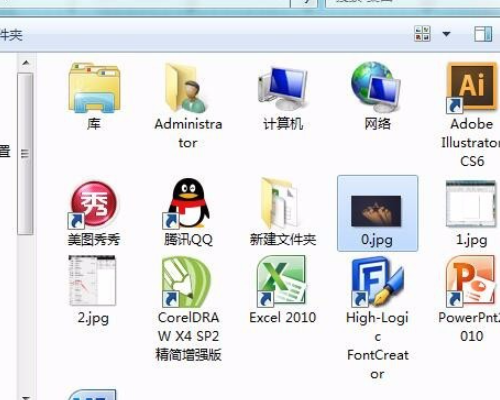The height and width of the screenshot is (400, 500).
Task: Select the 腾讯QQ penguin shortcut
Action: (x=187, y=204)
